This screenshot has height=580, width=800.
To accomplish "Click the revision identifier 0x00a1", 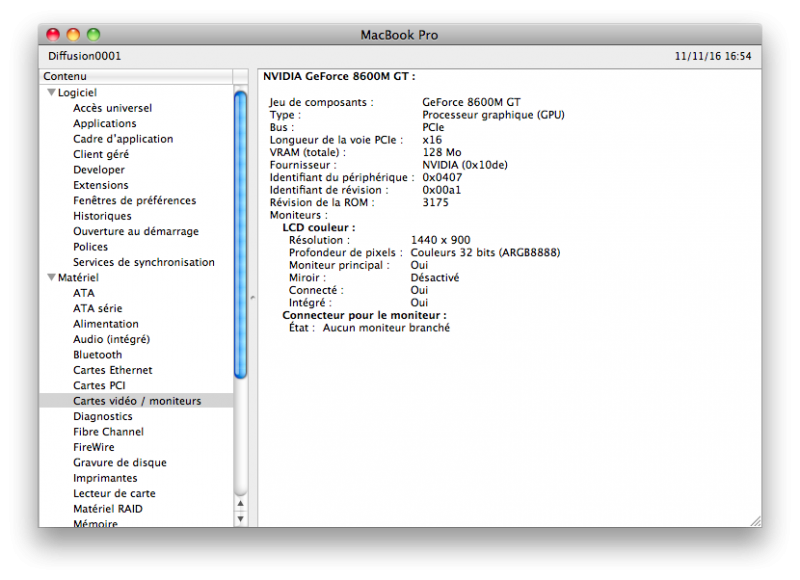I will (x=441, y=190).
